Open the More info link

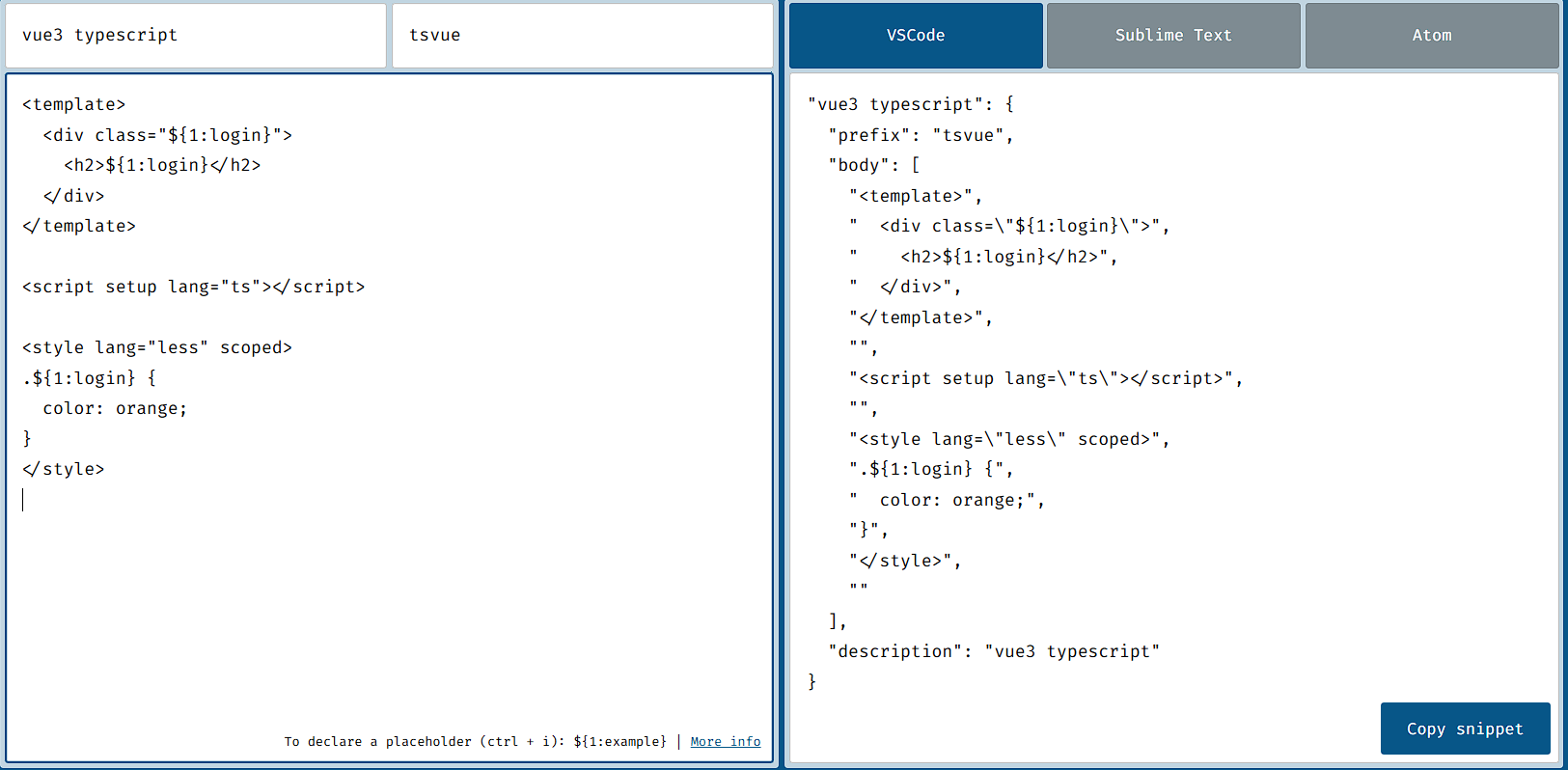click(726, 741)
